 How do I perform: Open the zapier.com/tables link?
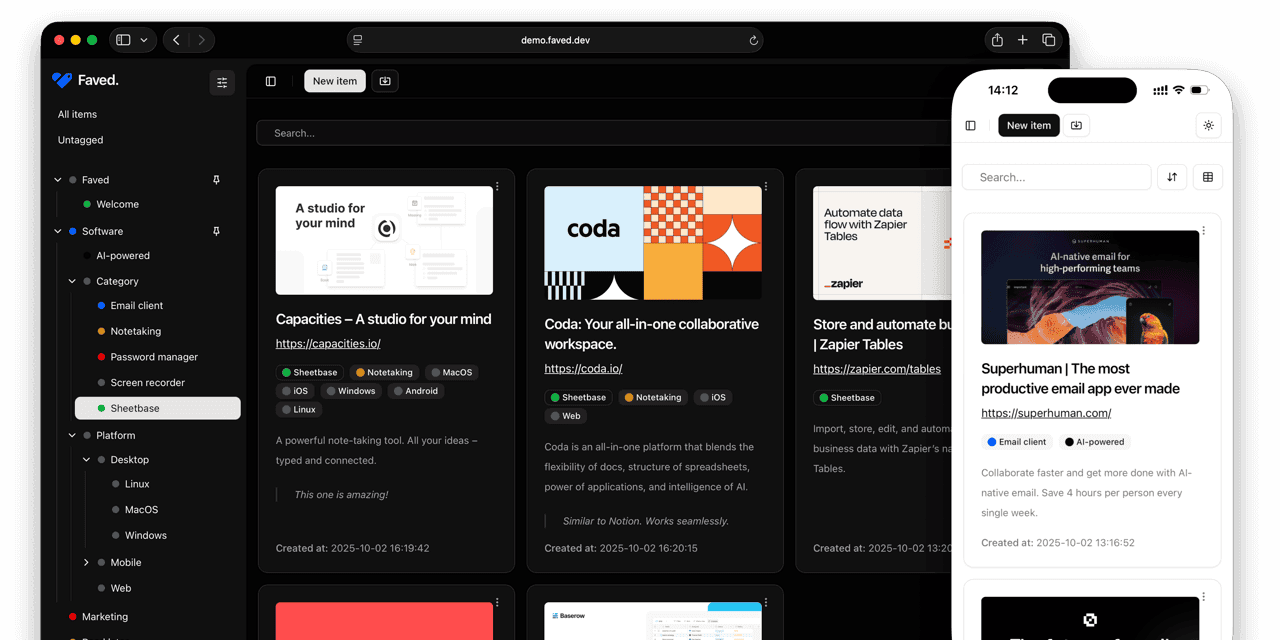coord(877,369)
